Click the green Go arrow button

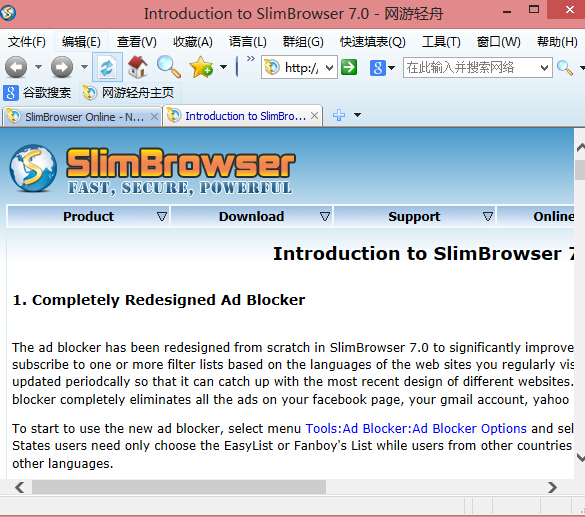tap(349, 68)
